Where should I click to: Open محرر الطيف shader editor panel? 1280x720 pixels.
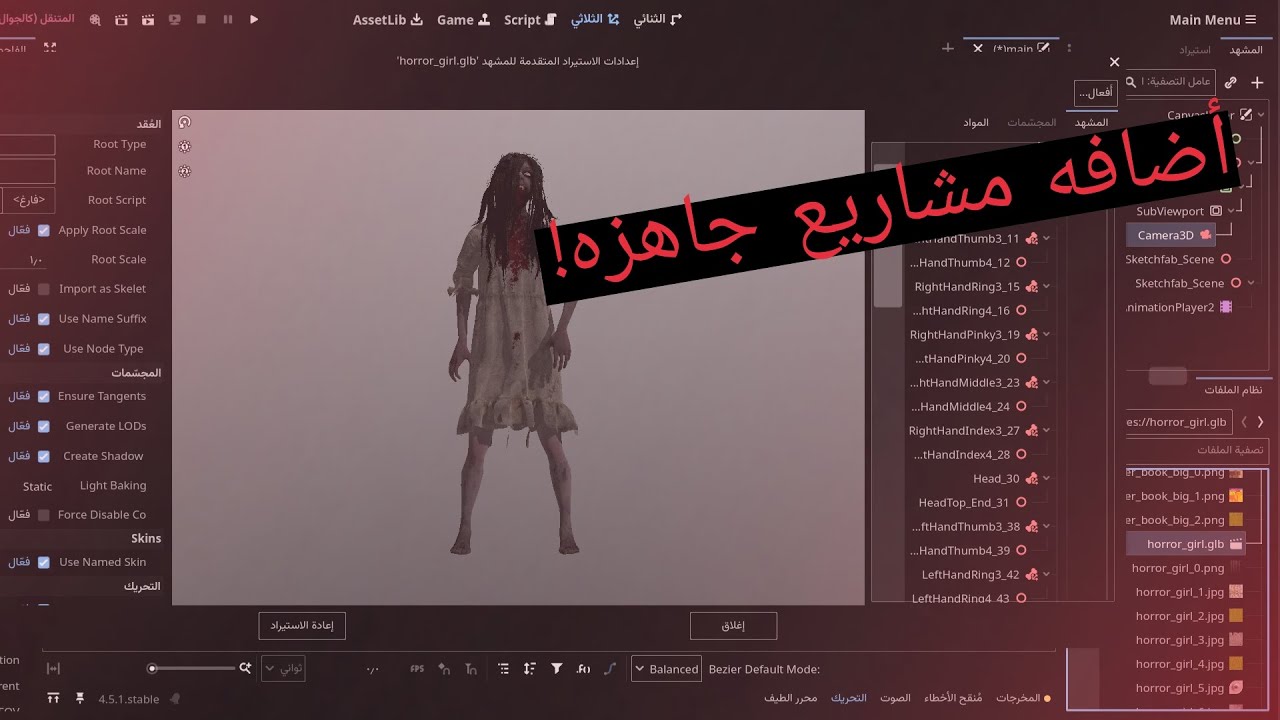point(791,698)
